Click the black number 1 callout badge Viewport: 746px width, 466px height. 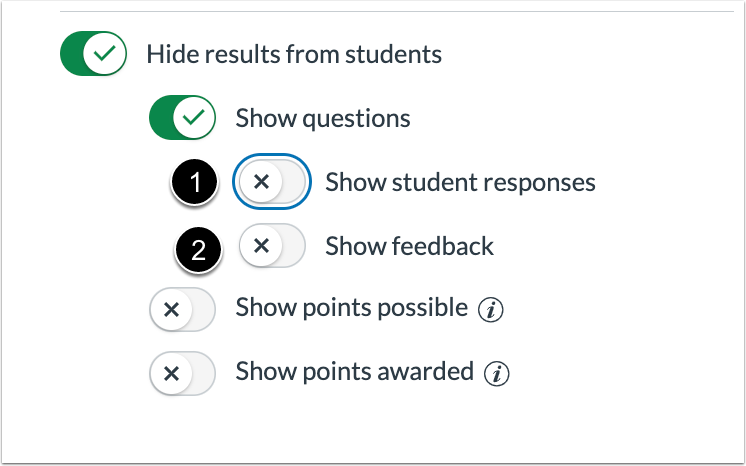click(195, 182)
